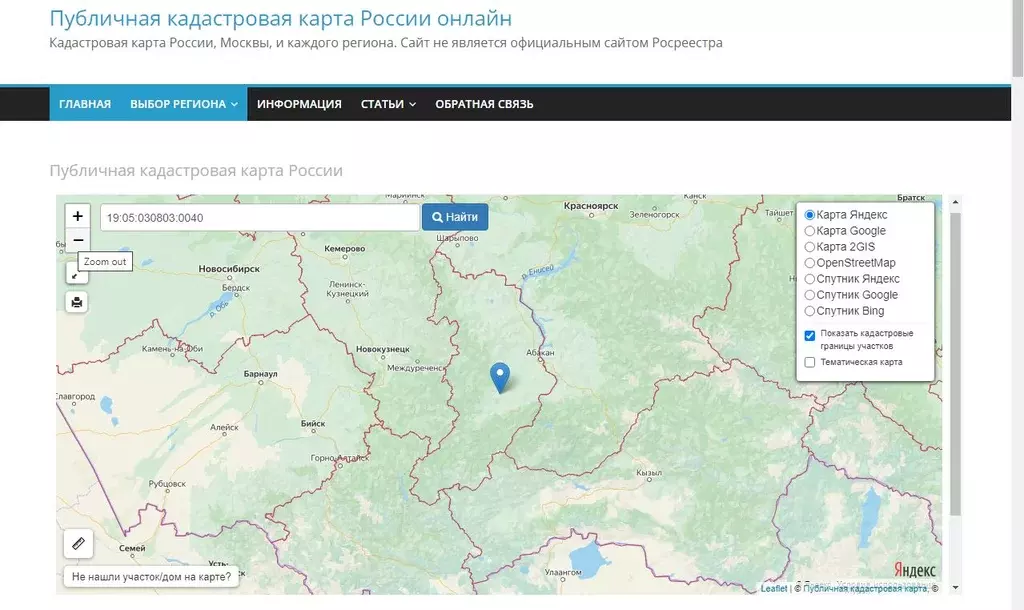Click the Новокузнецк city label on map
The height and width of the screenshot is (610, 1024).
tap(383, 349)
